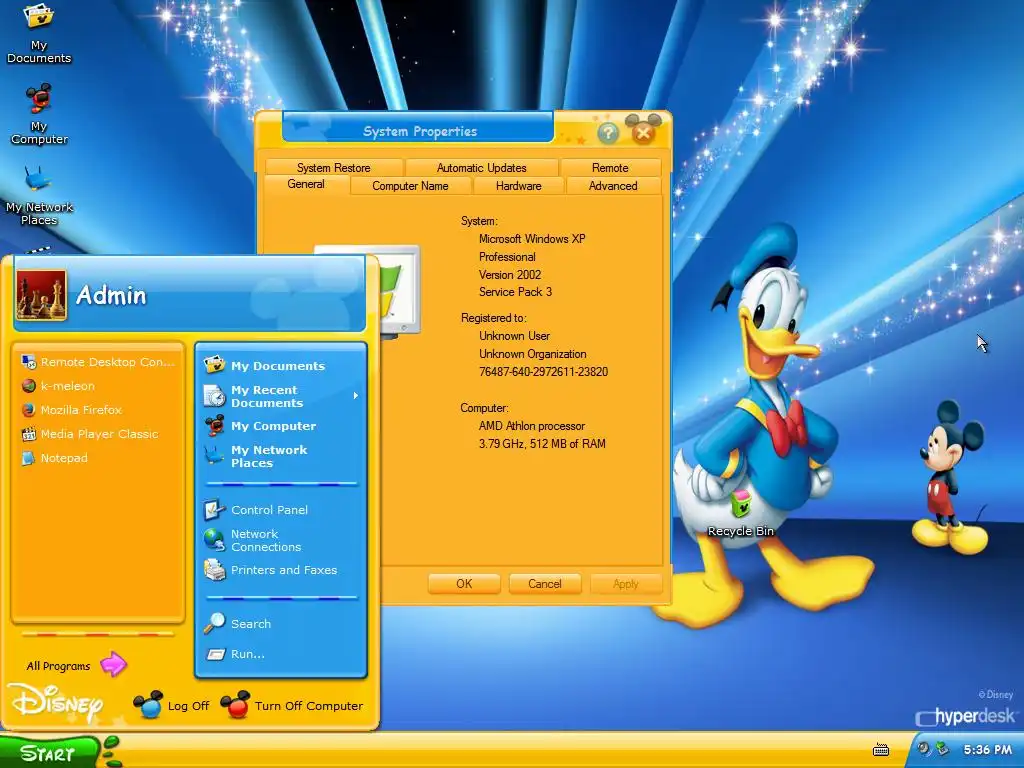Image resolution: width=1024 pixels, height=768 pixels.
Task: Click 'Microsoft Windows XP' text
Action: (532, 239)
